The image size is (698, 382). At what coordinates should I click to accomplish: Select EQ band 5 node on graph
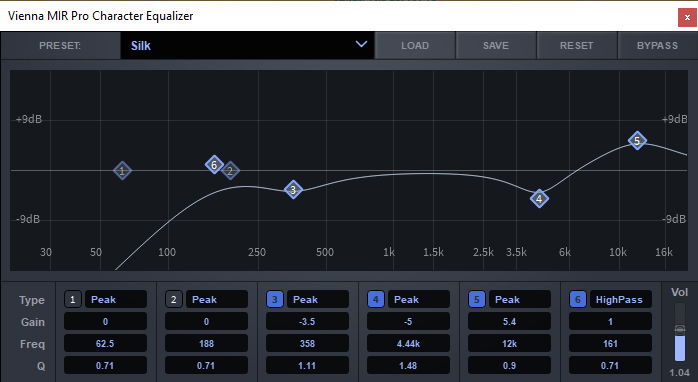(x=637, y=141)
